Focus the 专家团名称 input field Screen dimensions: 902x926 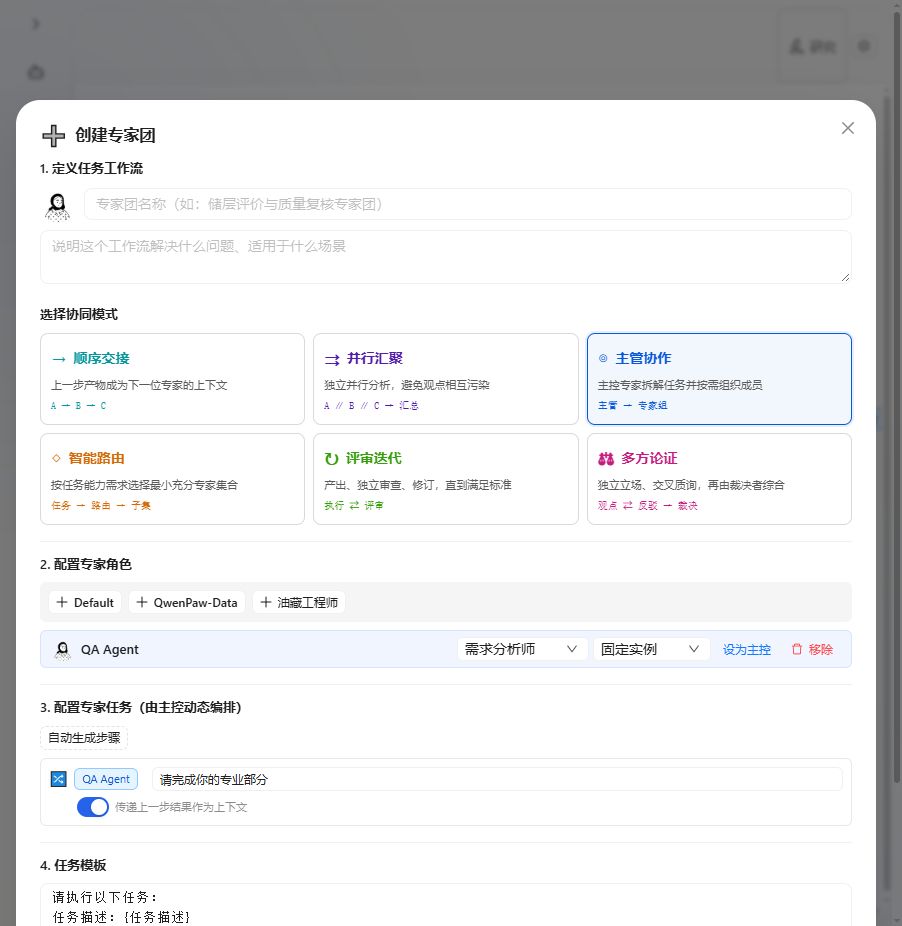click(x=467, y=204)
